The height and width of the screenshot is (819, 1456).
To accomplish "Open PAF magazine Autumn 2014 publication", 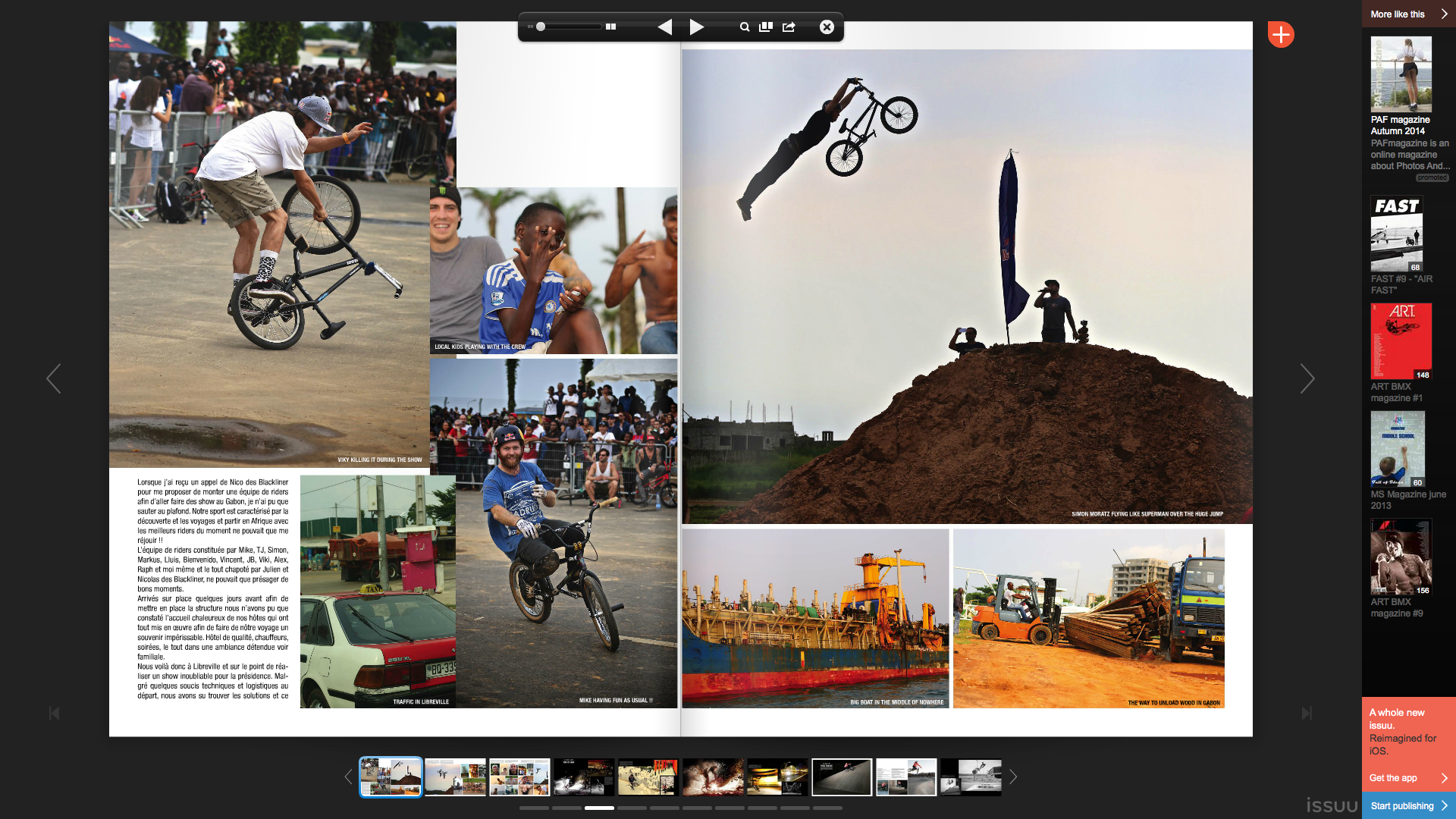I will 1401,76.
